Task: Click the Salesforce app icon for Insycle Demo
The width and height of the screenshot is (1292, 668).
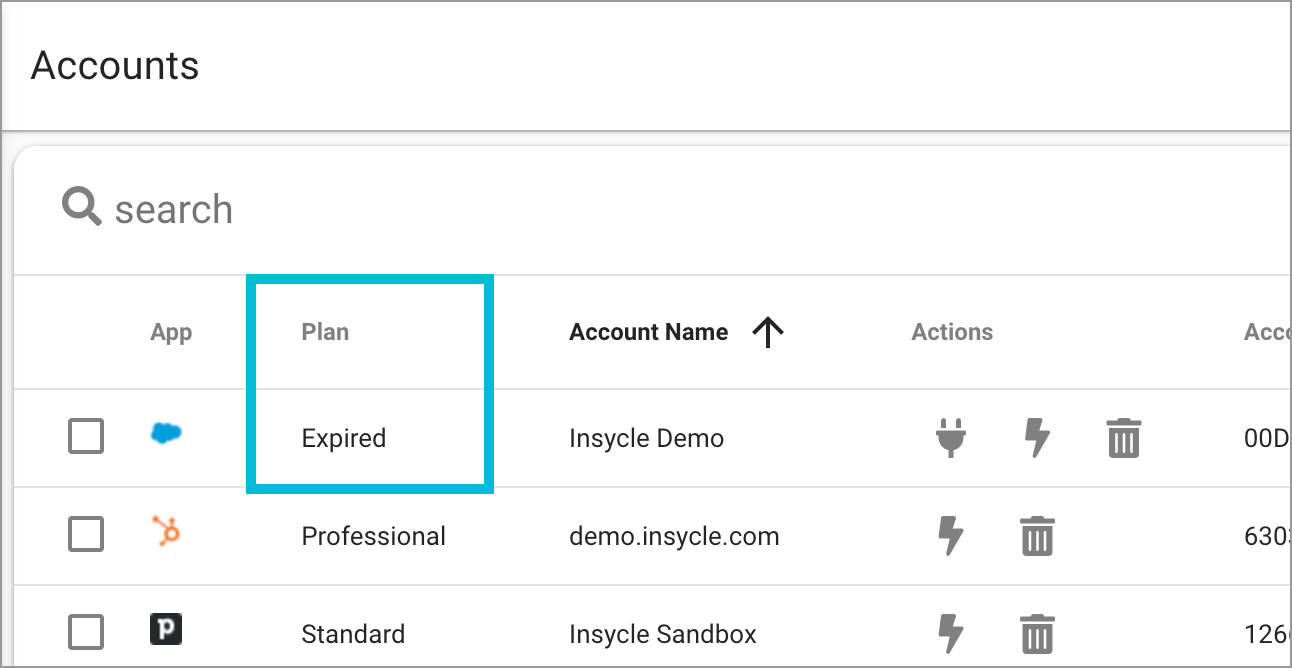Action: pos(166,434)
